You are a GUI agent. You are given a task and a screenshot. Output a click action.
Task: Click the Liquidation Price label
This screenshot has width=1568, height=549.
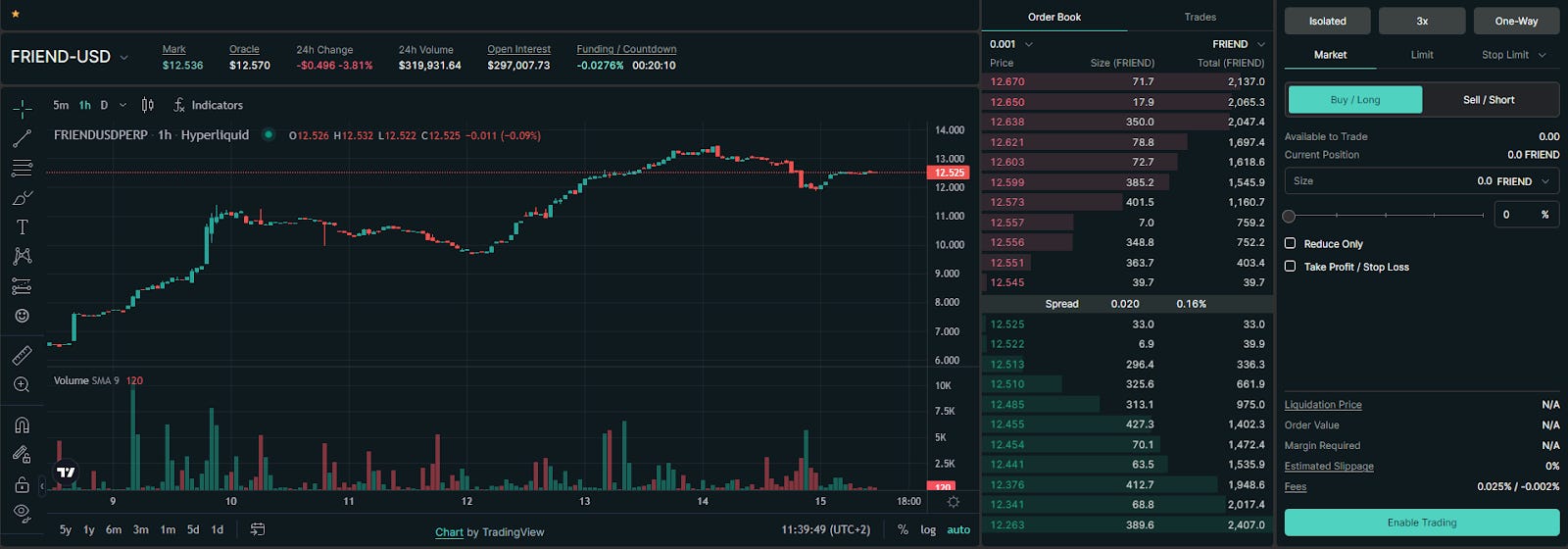tap(1323, 405)
